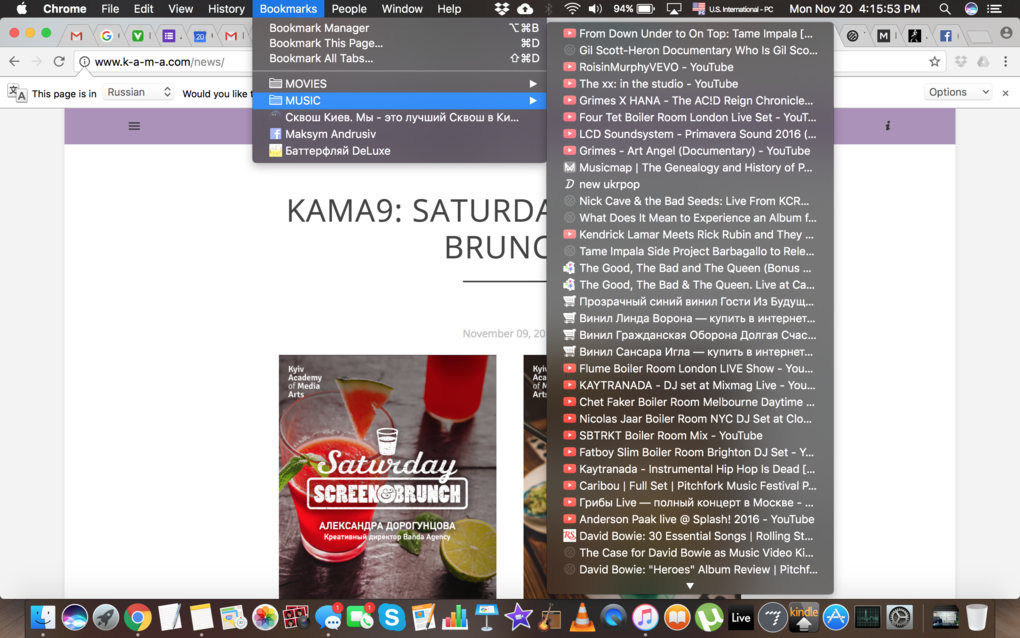This screenshot has width=1020, height=638.
Task: Select the MUSIC bookmarks folder
Action: 399,101
